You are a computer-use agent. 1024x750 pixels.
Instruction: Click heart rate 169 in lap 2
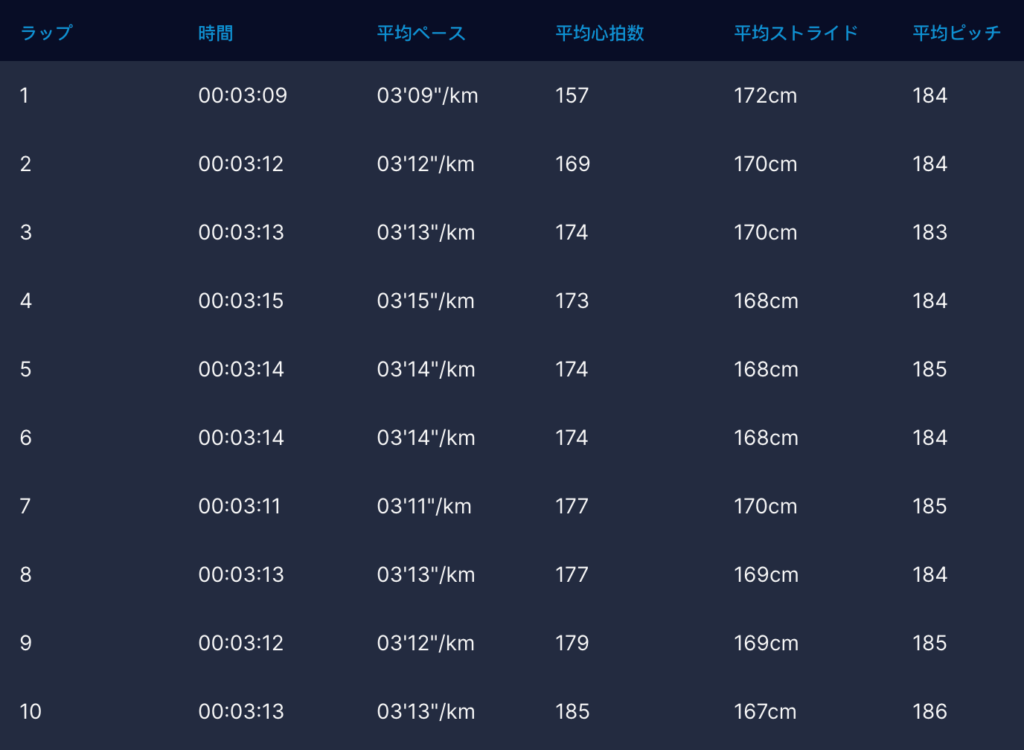coord(572,164)
